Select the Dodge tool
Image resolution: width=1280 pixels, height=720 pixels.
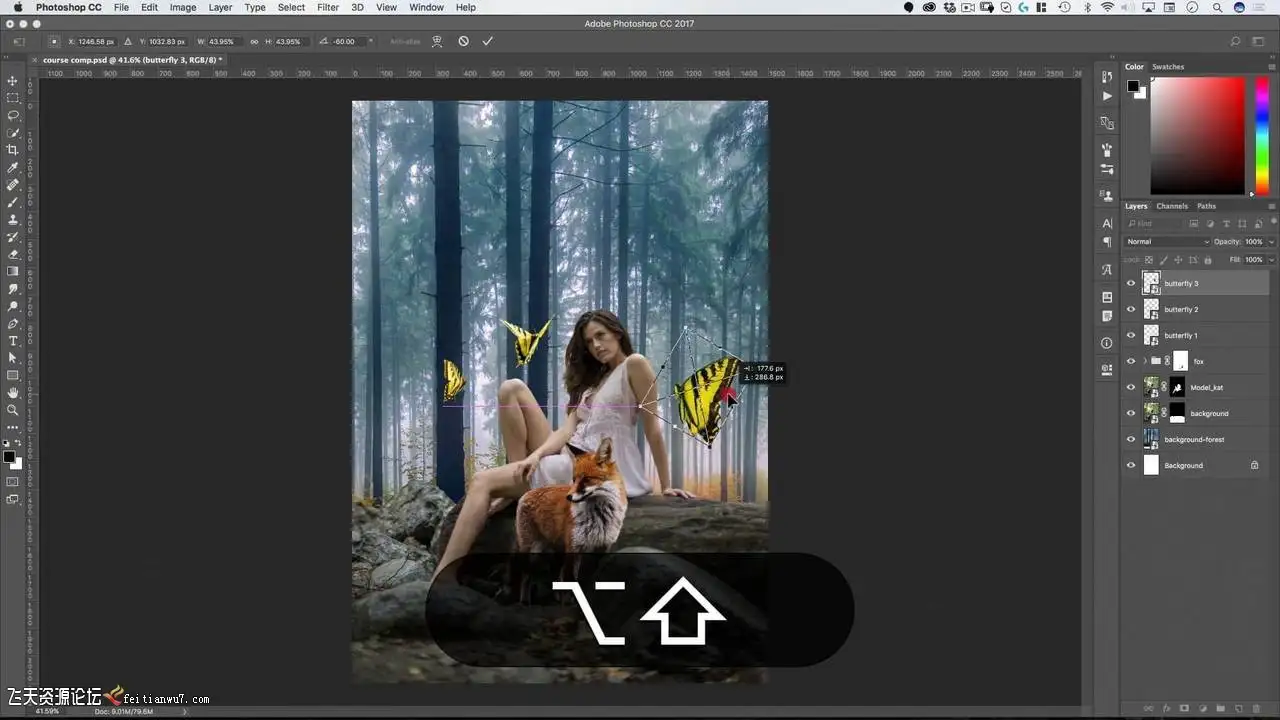(x=13, y=306)
